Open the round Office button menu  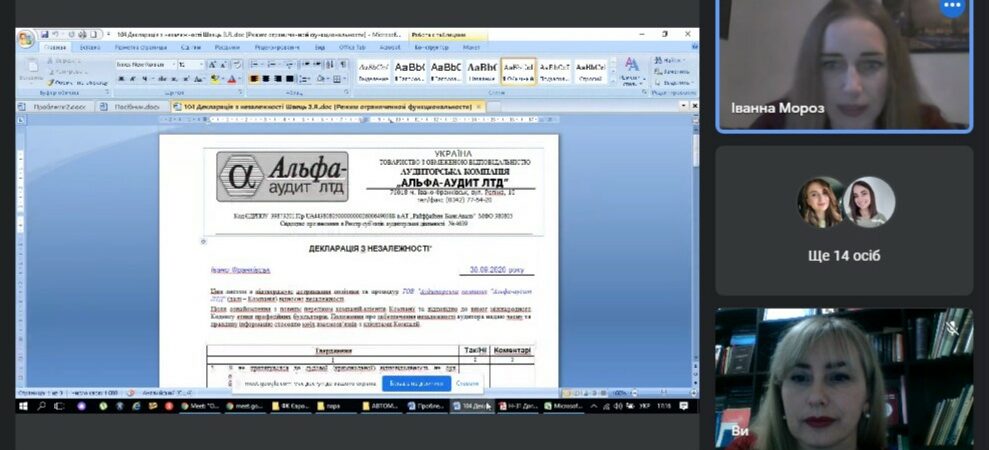point(25,38)
